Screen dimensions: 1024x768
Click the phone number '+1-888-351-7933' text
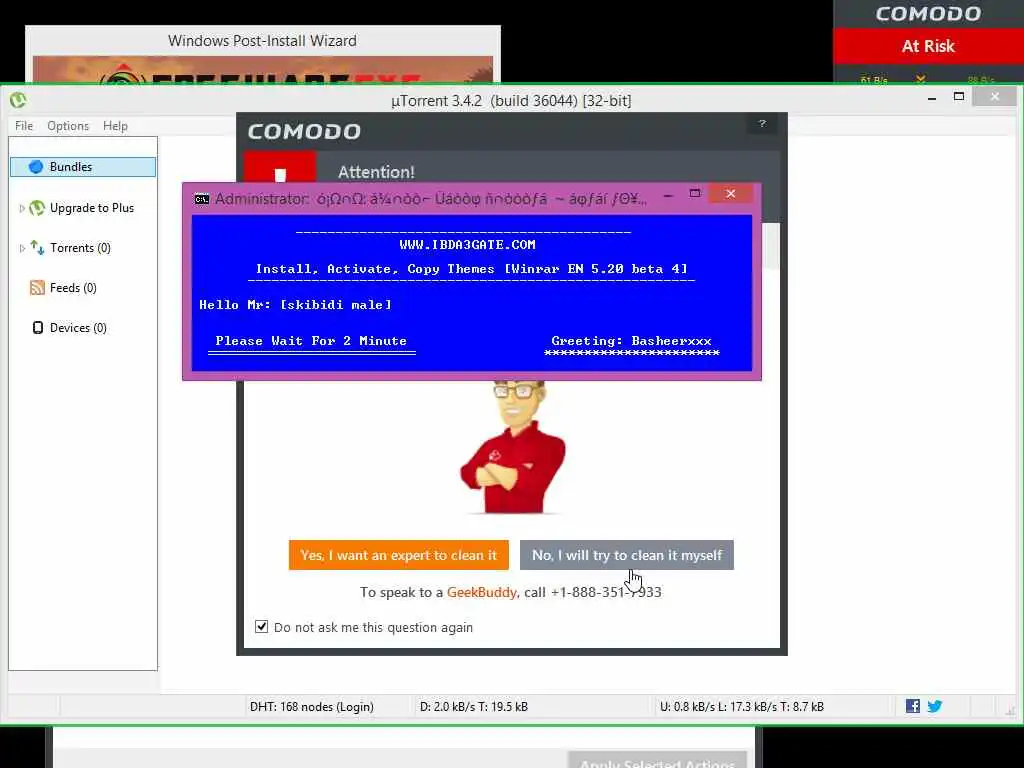click(606, 592)
